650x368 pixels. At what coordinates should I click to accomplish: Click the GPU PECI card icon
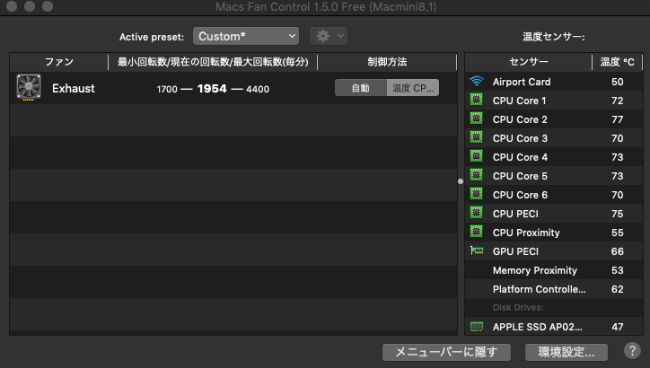coord(477,251)
